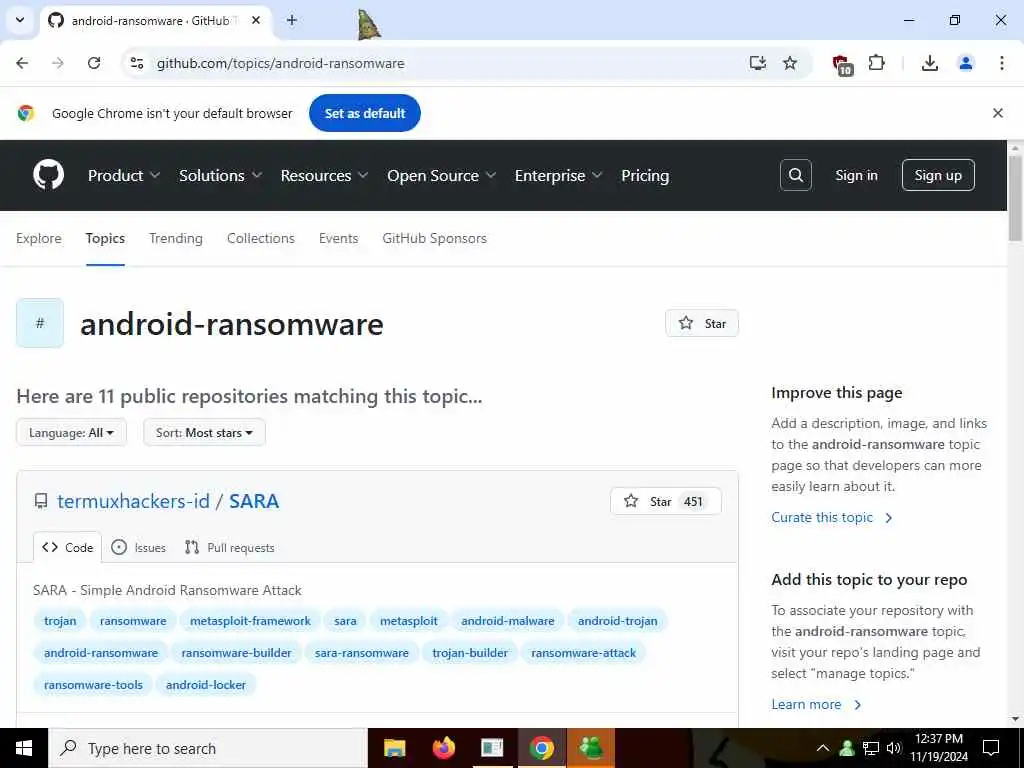Image resolution: width=1024 pixels, height=768 pixels.
Task: Click Curate this topic link
Action: 831,517
